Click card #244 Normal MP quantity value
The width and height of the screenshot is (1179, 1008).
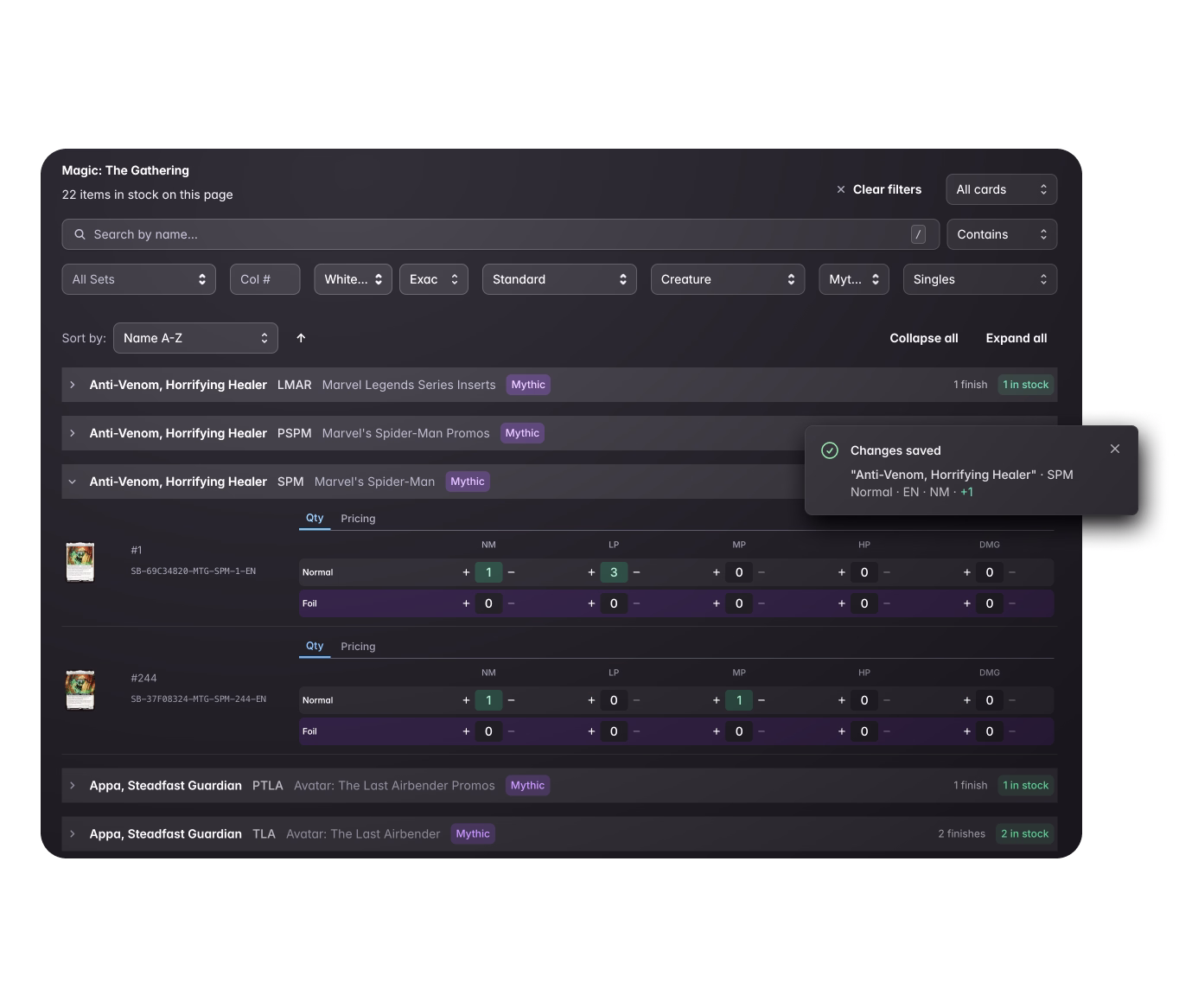739,700
